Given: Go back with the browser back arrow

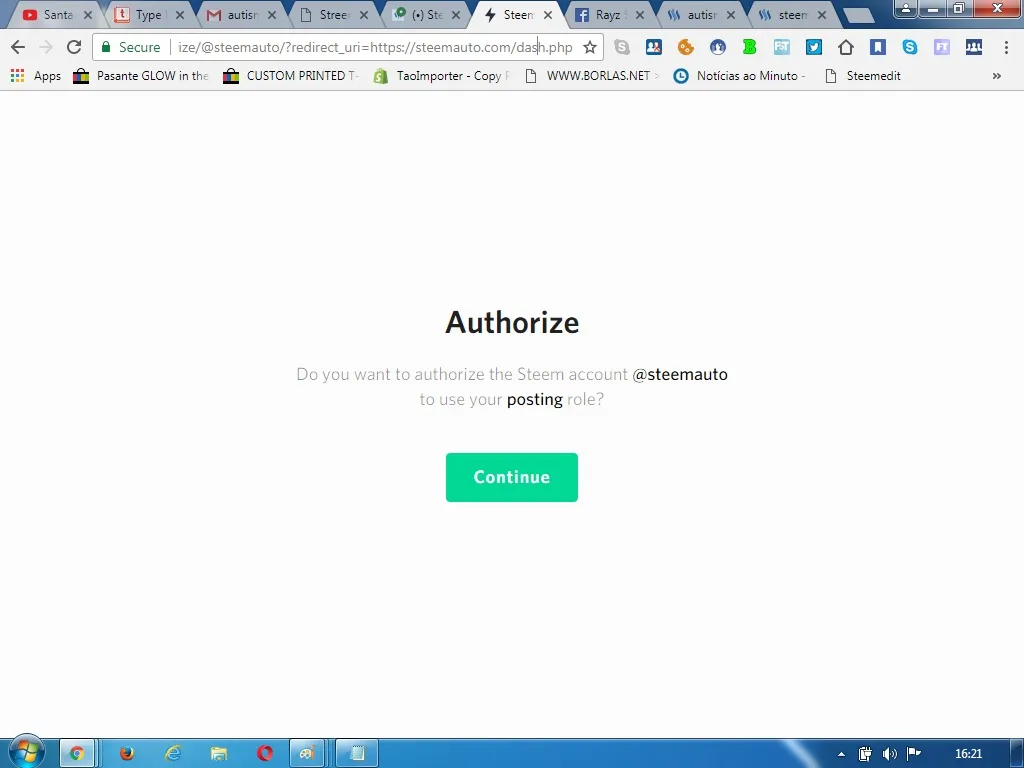Looking at the screenshot, I should pos(18,47).
